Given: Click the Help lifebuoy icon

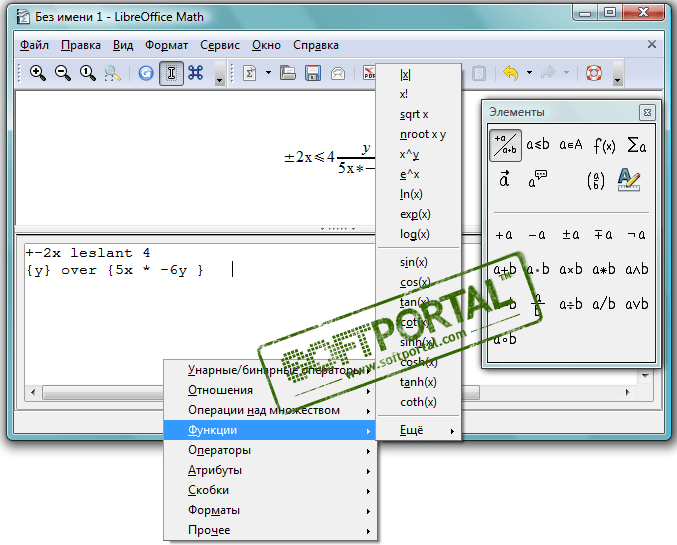Looking at the screenshot, I should point(594,73).
